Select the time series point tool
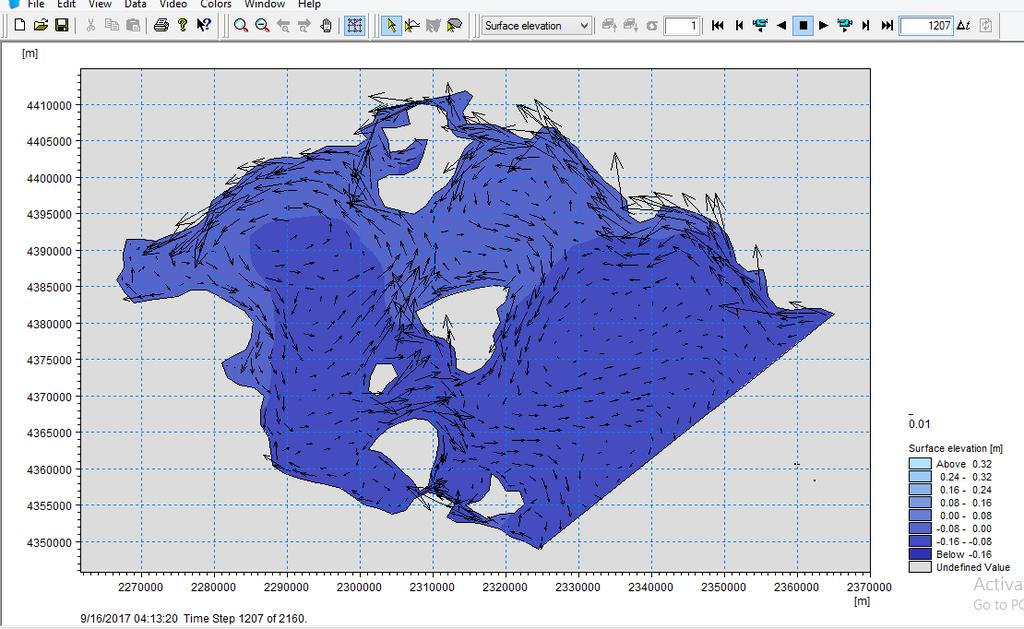Screen dimensions: 1024x629 tap(412, 25)
